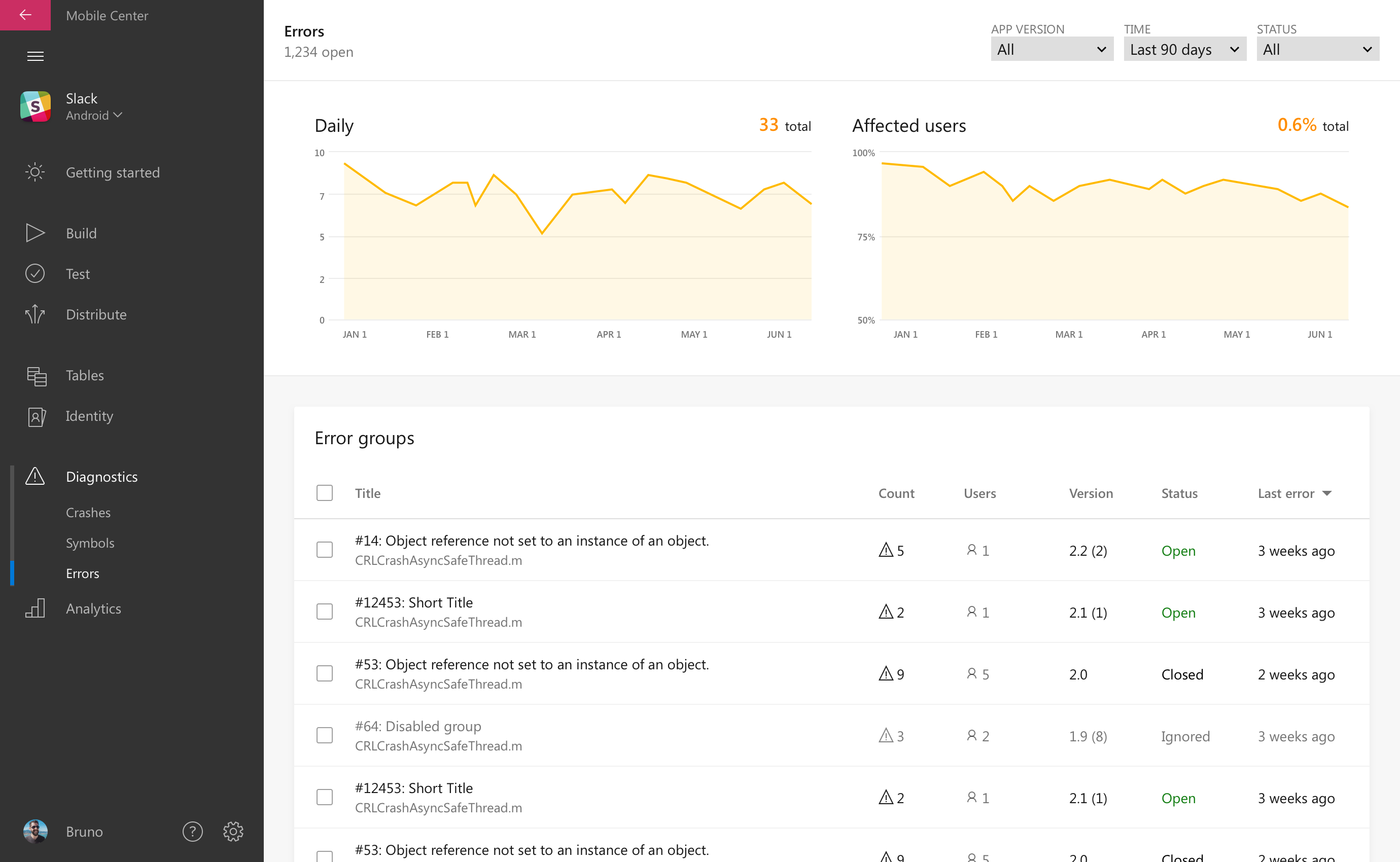This screenshot has height=862, width=1400.
Task: Expand the APP VERSION dropdown filter
Action: 1049,48
